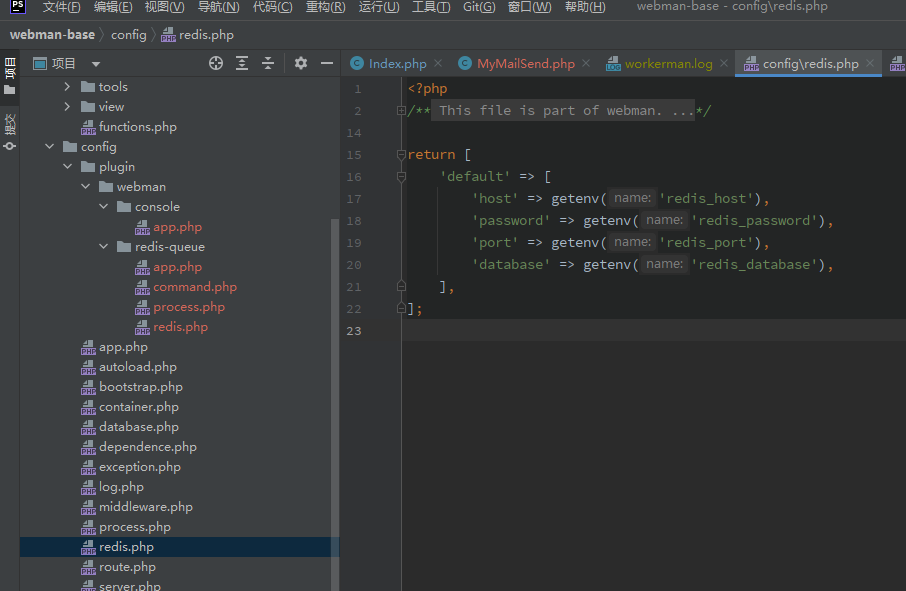Select the red redis.php under redis-queue

[x=180, y=326]
